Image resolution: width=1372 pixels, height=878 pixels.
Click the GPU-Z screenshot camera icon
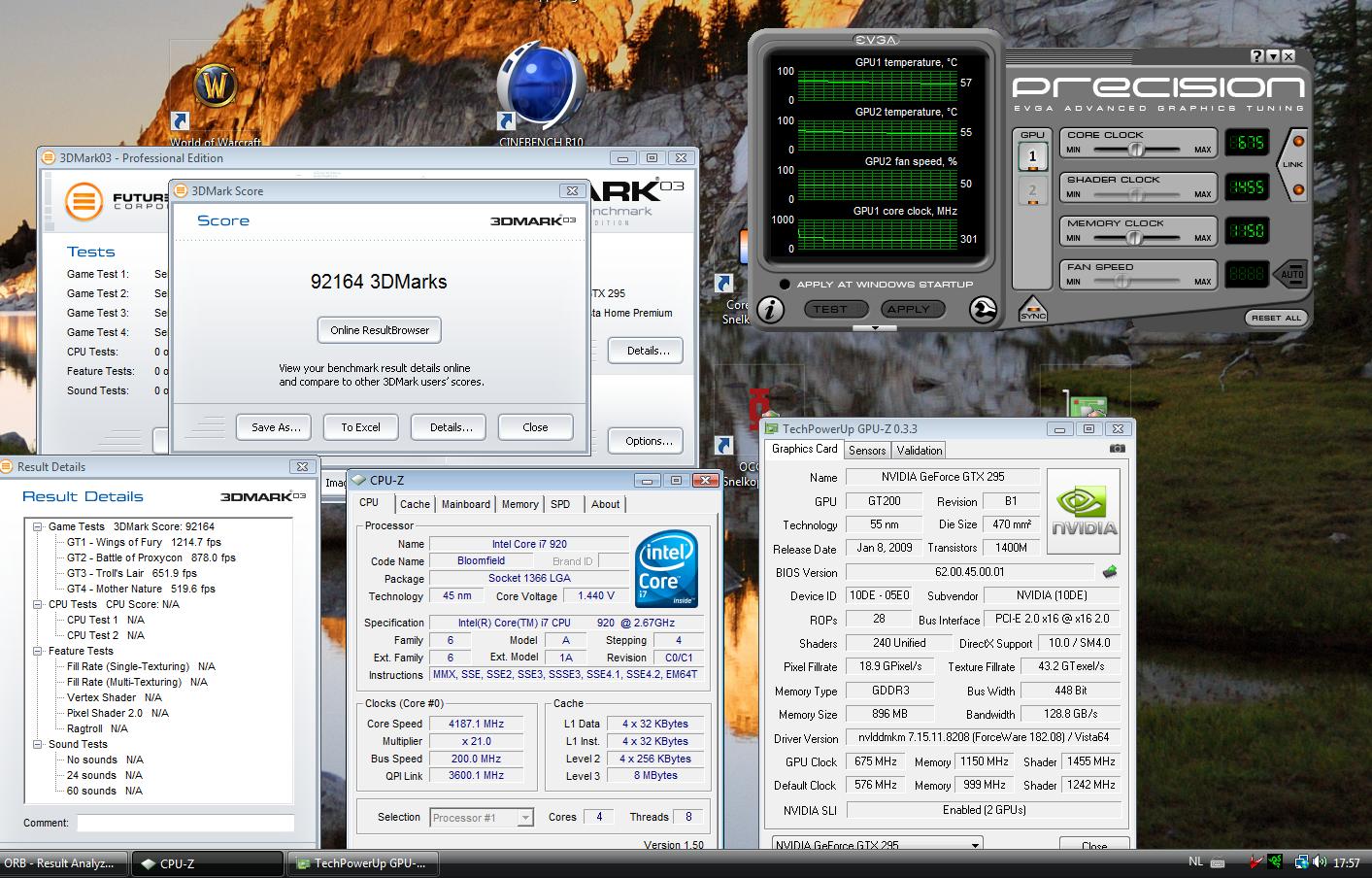click(x=1118, y=449)
